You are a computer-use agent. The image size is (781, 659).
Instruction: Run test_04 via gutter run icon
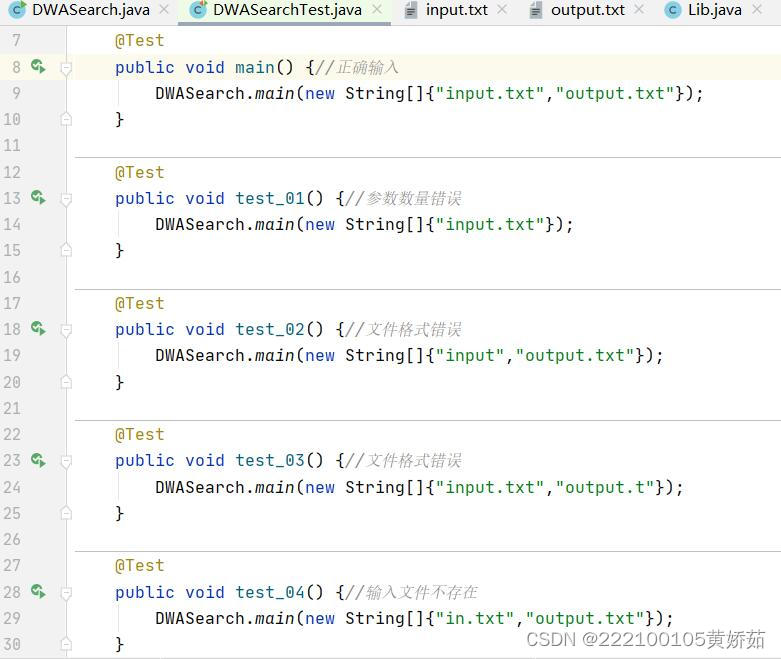click(x=38, y=592)
